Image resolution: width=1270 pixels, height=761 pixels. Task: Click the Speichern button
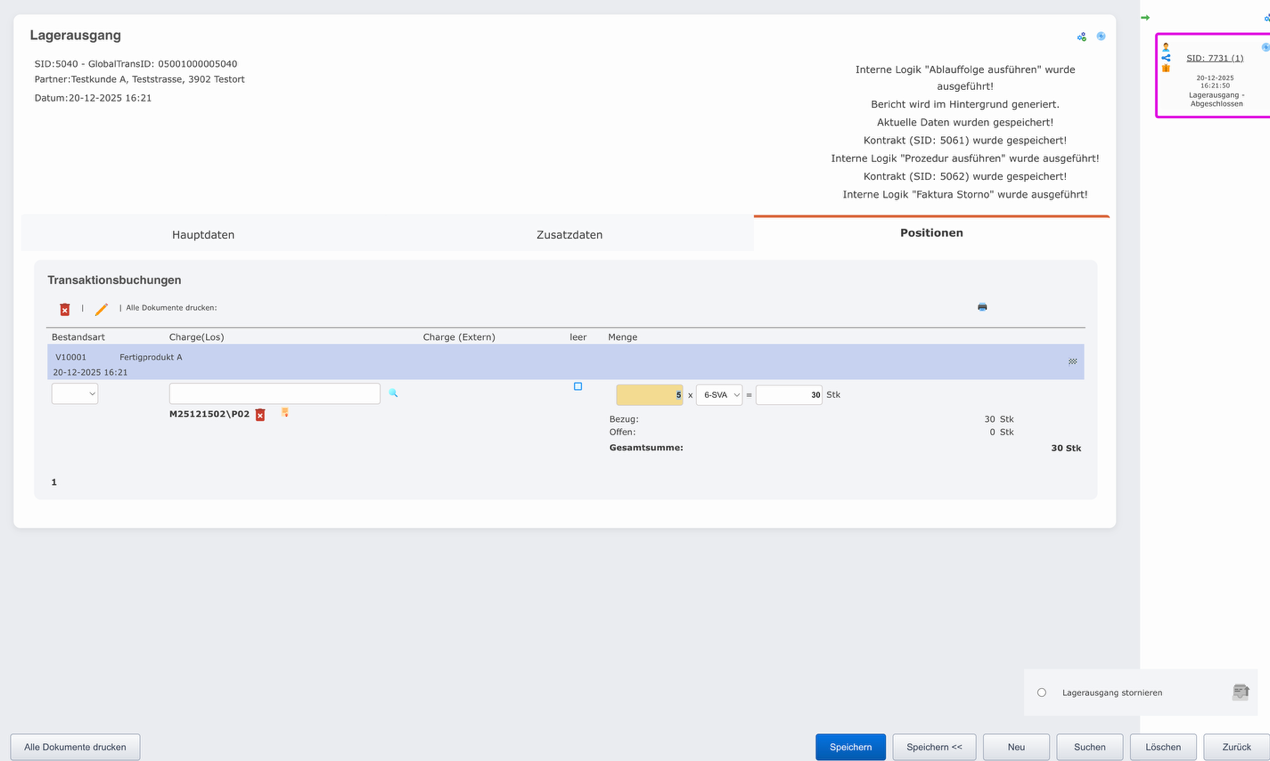pos(850,746)
